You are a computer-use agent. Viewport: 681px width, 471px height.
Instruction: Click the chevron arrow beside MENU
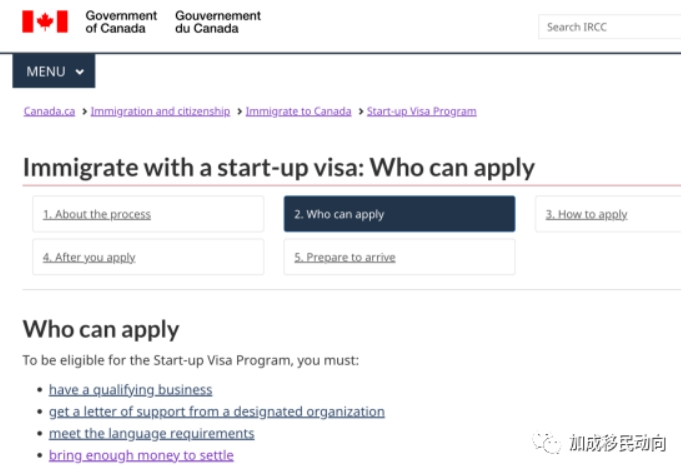(79, 72)
